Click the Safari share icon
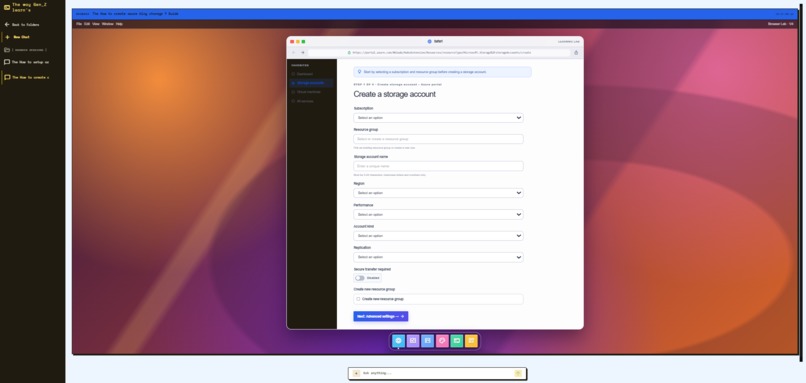Viewport: 806px width, 383px height. click(x=576, y=52)
